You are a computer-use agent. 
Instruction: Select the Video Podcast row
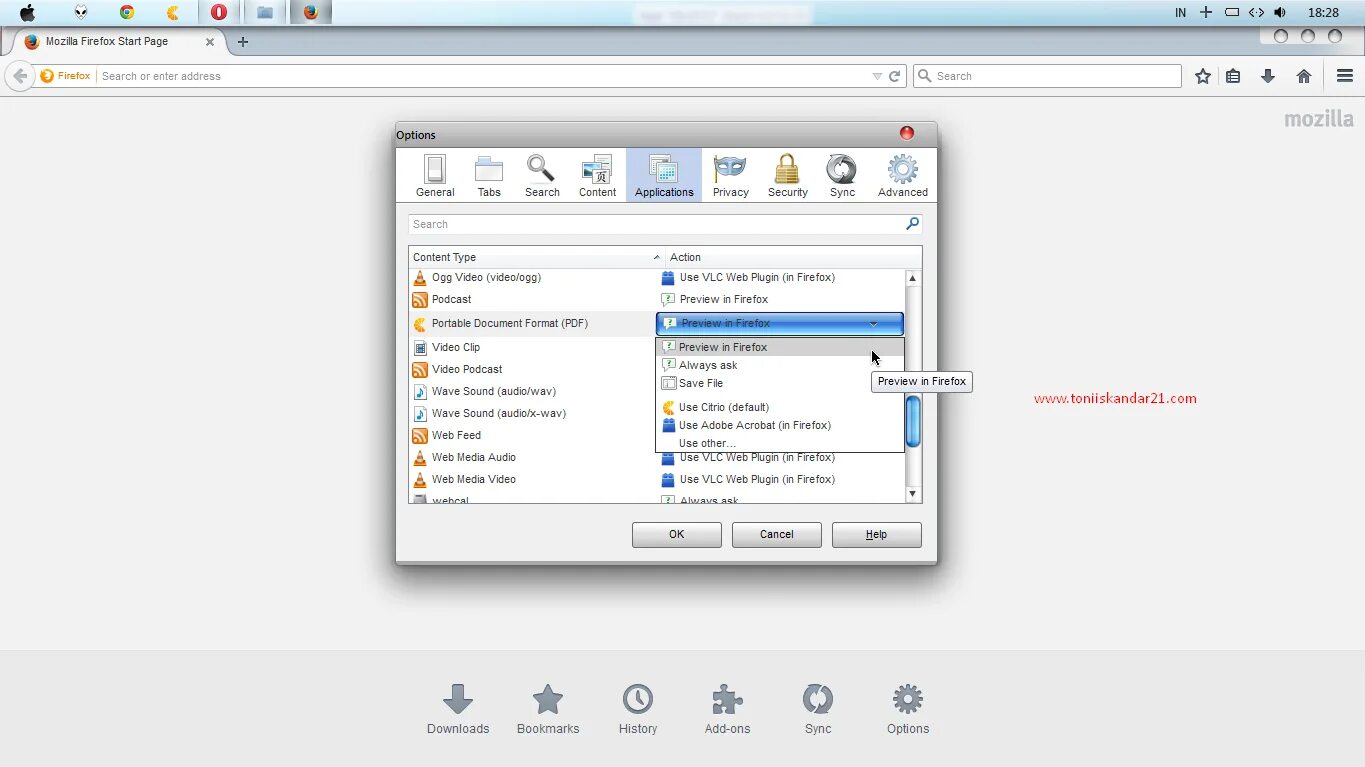coord(533,369)
